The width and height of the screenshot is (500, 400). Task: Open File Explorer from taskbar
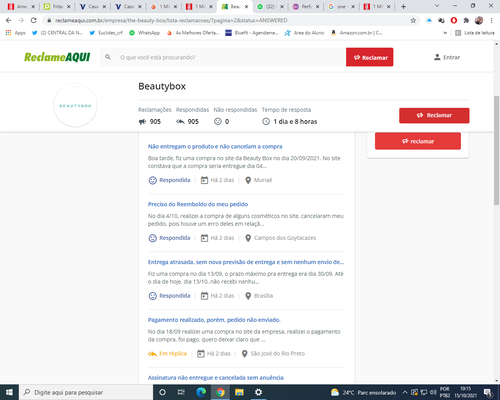click(x=239, y=392)
